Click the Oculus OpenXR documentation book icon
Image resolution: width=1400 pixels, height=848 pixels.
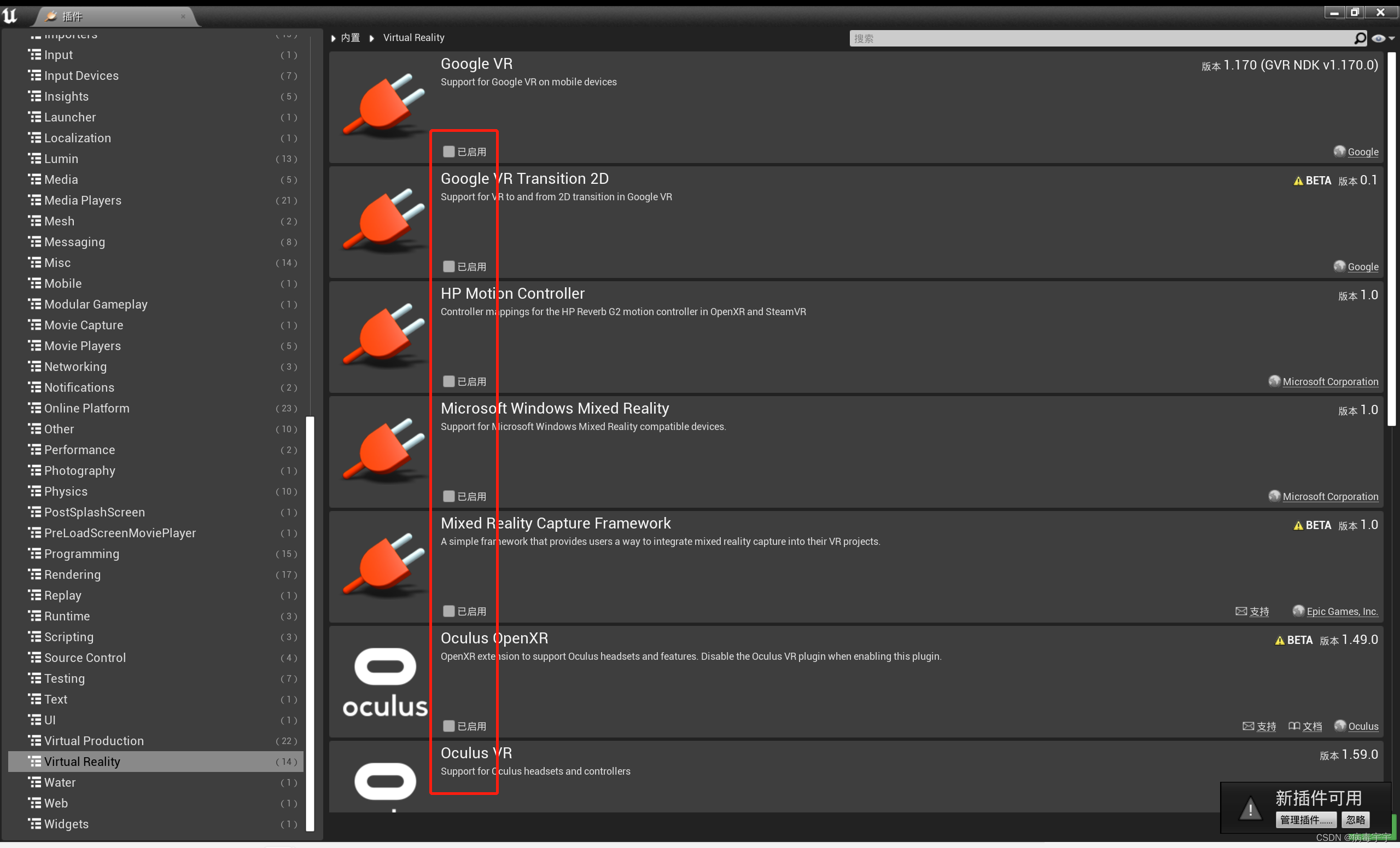click(x=1294, y=726)
